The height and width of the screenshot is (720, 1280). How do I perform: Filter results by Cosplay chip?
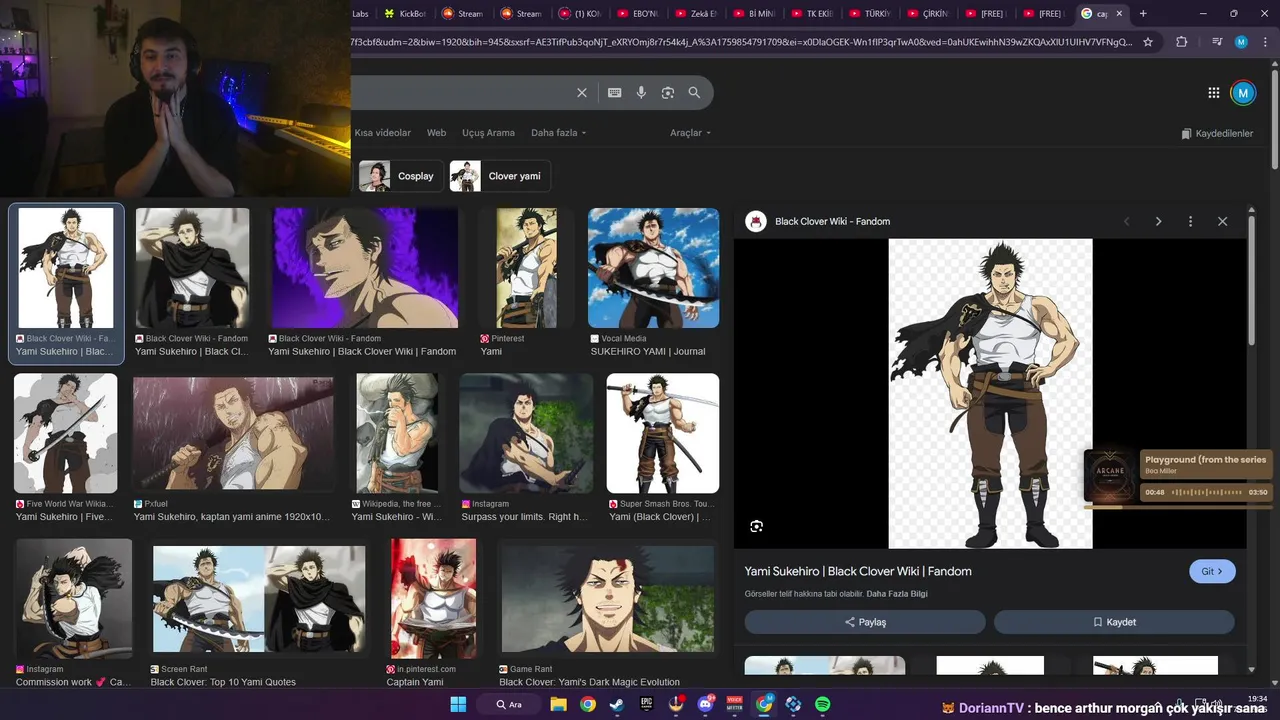401,176
